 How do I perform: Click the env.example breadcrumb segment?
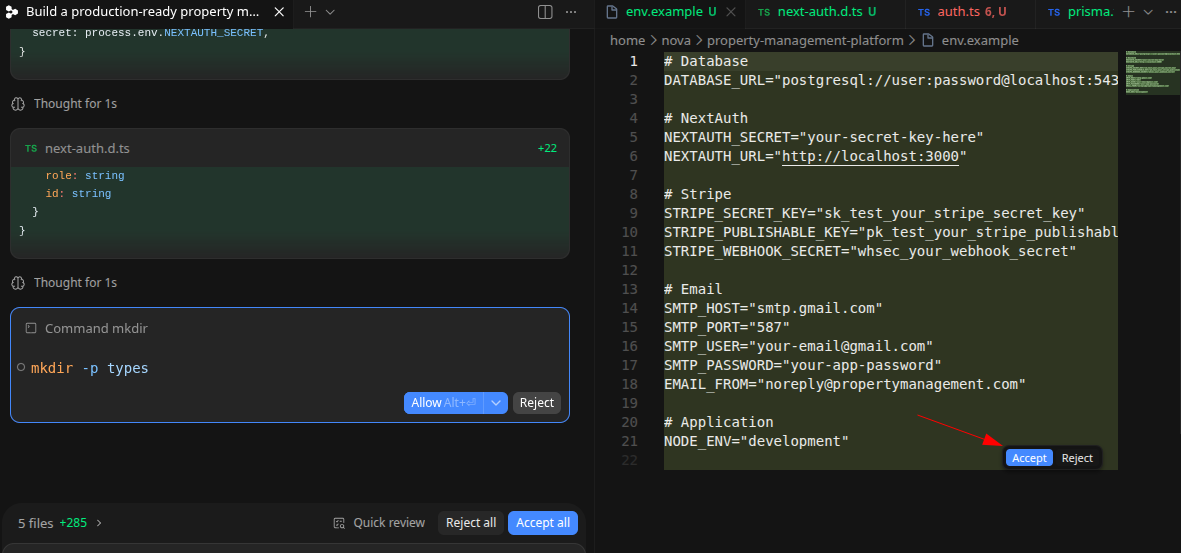tap(980, 41)
